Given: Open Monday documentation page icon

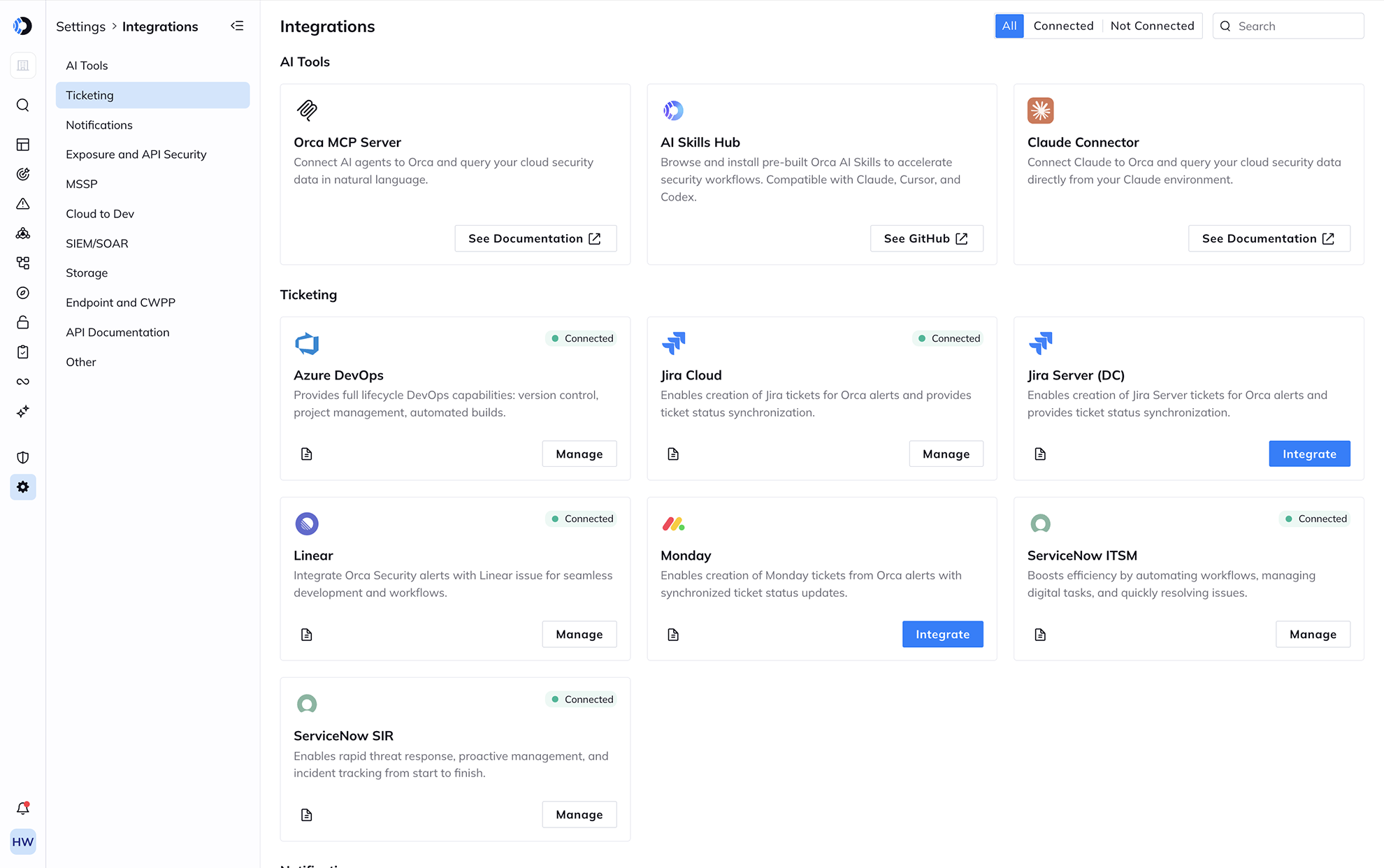Looking at the screenshot, I should coord(673,635).
